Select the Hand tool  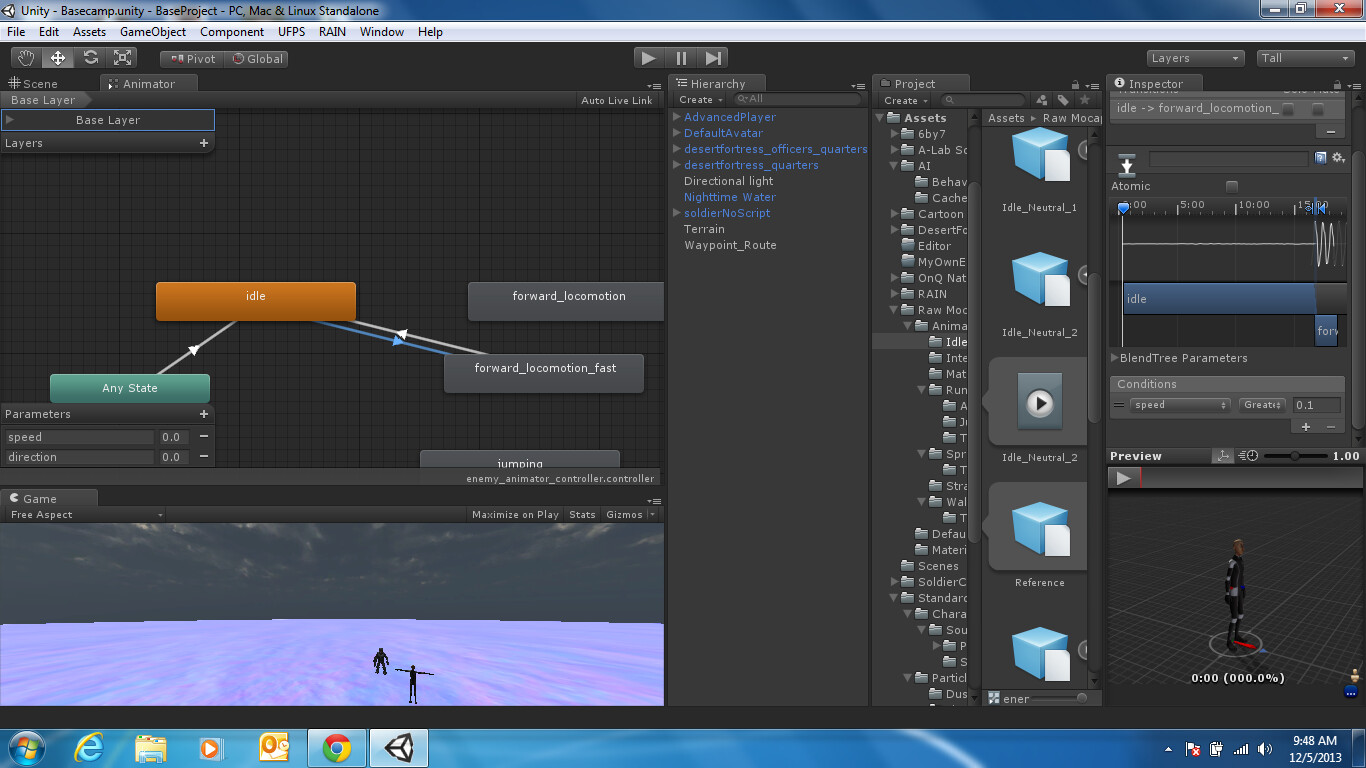24,57
